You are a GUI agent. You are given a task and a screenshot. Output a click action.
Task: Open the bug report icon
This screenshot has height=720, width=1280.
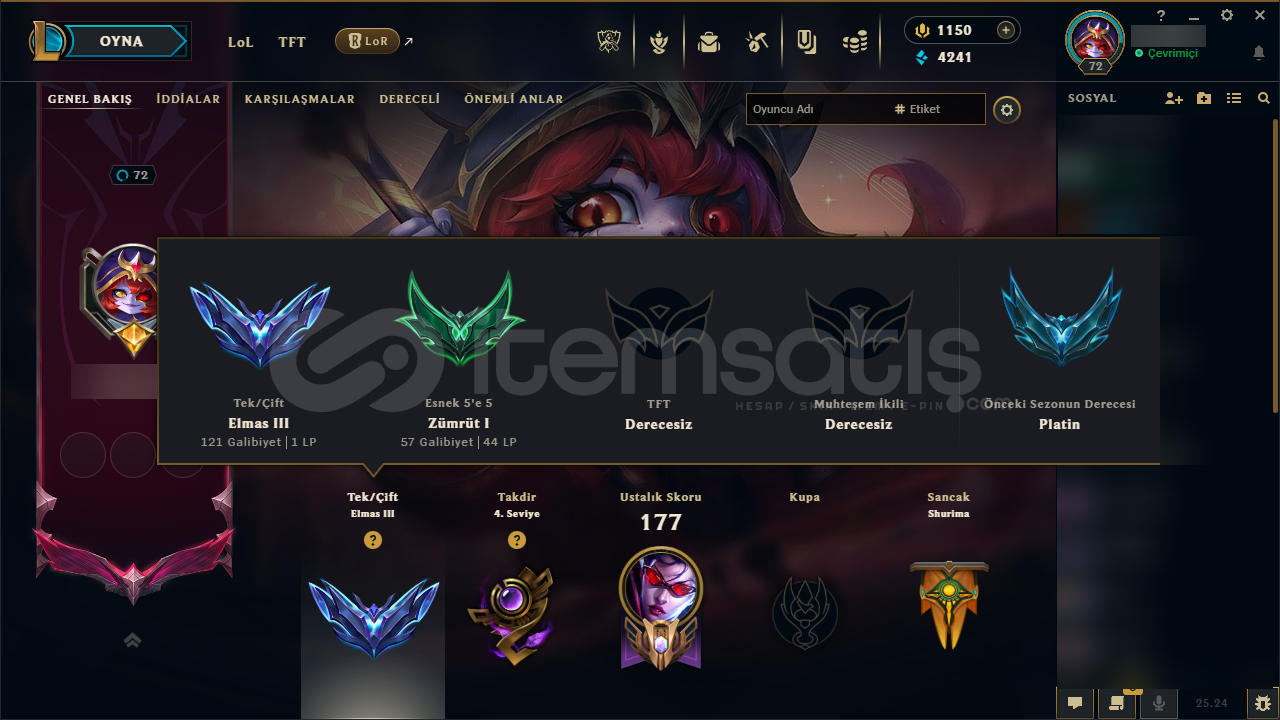pyautogui.click(x=1263, y=703)
